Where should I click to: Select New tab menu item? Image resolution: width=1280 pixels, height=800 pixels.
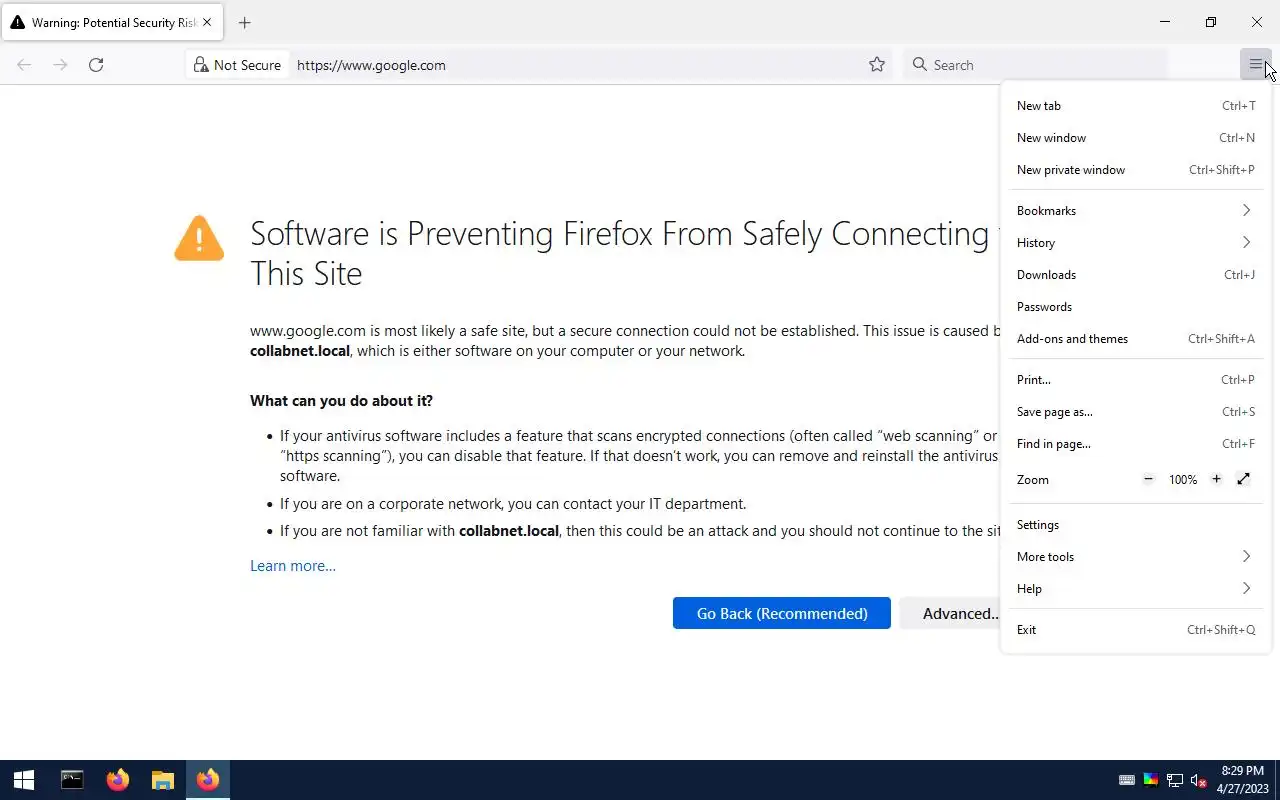click(x=1135, y=106)
